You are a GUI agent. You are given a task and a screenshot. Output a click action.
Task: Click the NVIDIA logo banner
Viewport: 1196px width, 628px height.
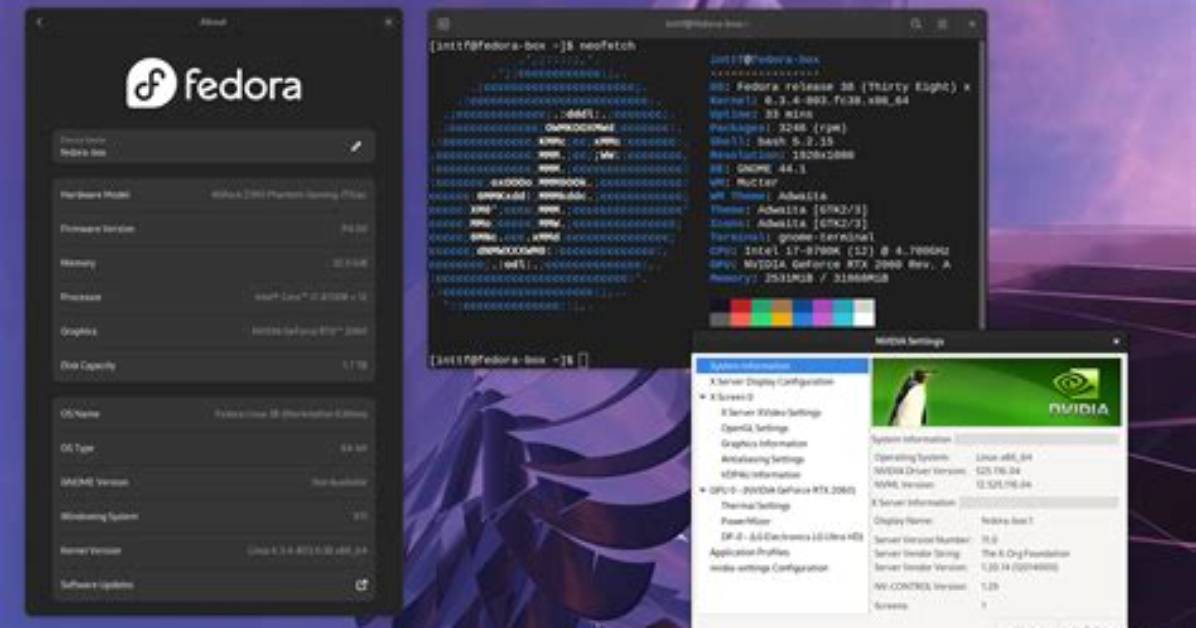coord(996,391)
